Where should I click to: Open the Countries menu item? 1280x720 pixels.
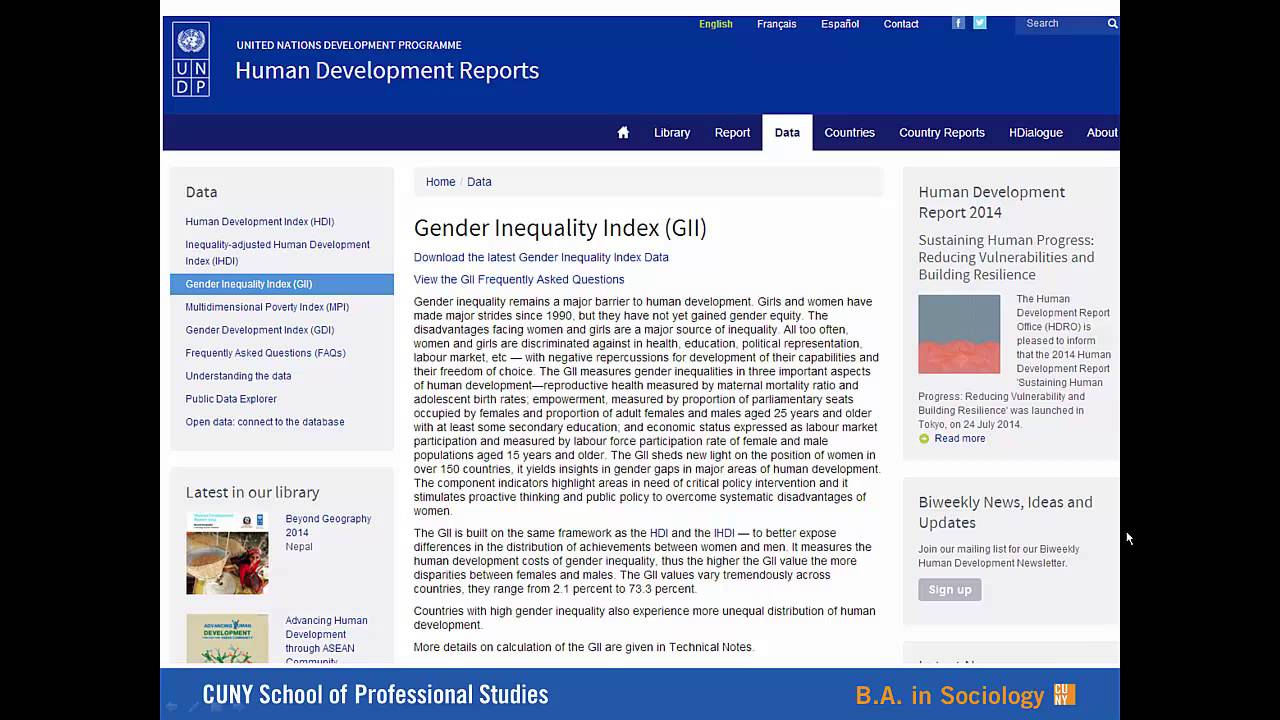click(850, 132)
